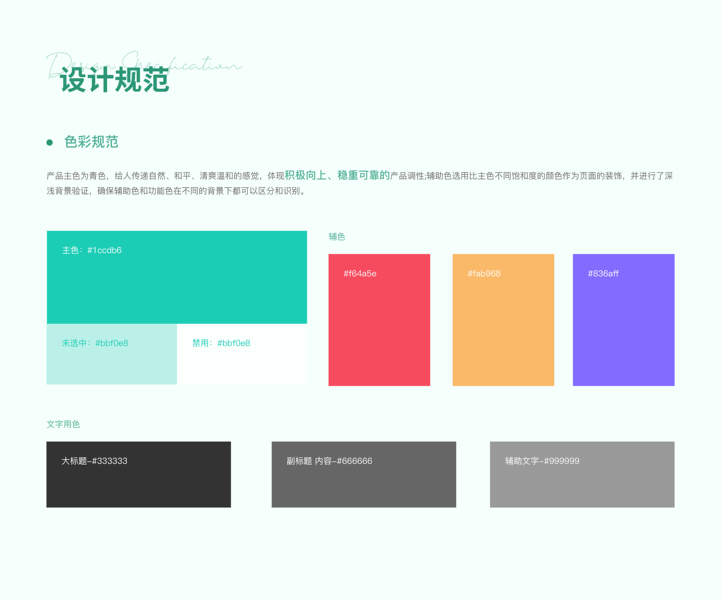This screenshot has width=721, height=600.
Task: Click the 辅色 label
Action: [x=337, y=237]
